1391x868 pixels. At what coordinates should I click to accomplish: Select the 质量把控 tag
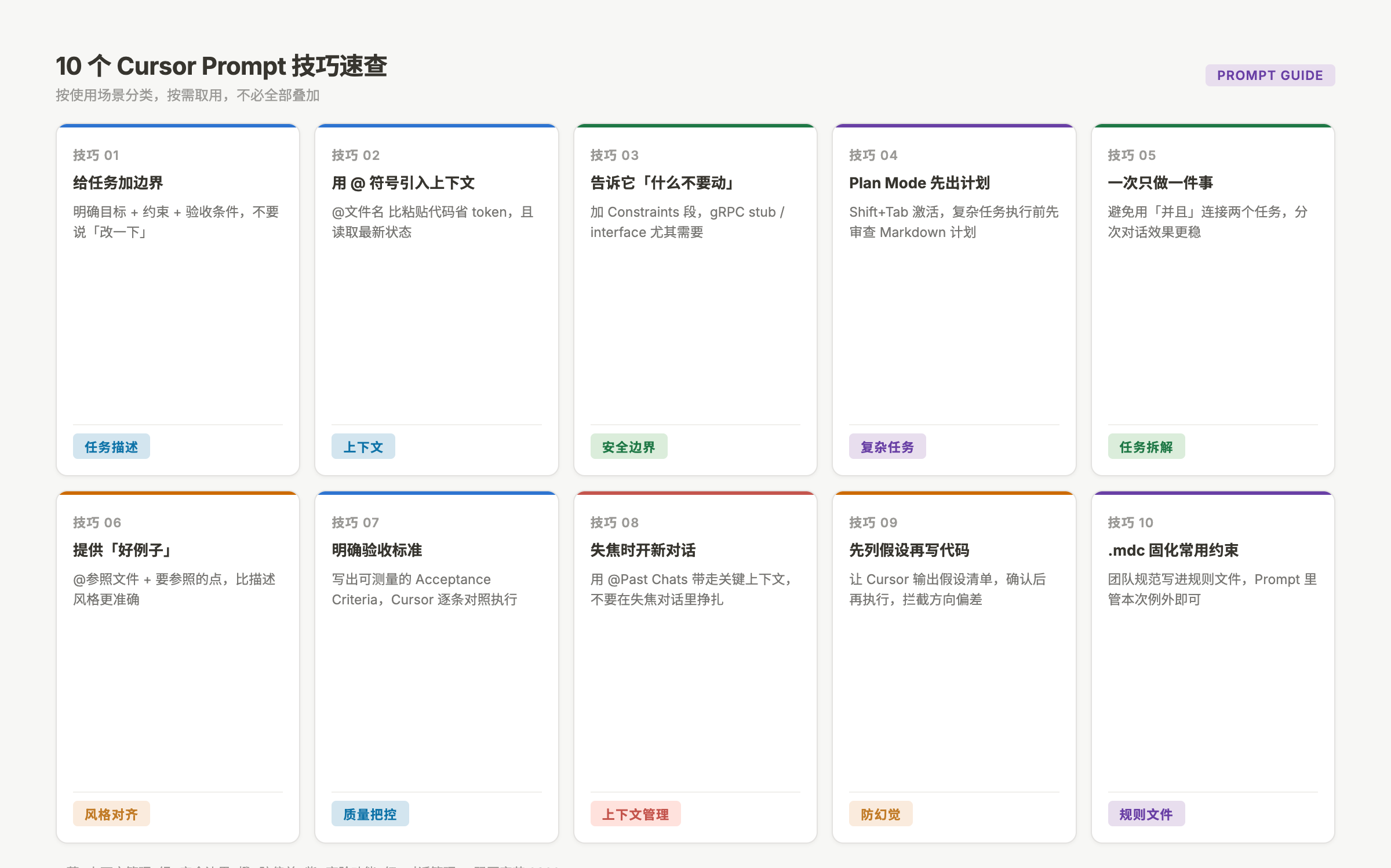[x=370, y=814]
